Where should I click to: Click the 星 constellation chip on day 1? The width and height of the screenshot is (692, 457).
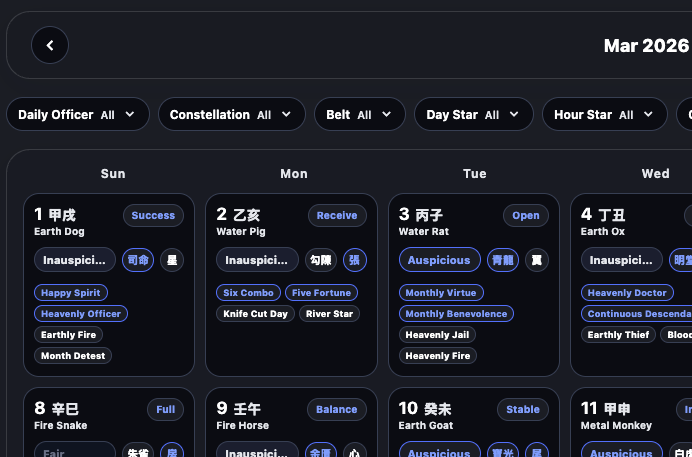172,260
